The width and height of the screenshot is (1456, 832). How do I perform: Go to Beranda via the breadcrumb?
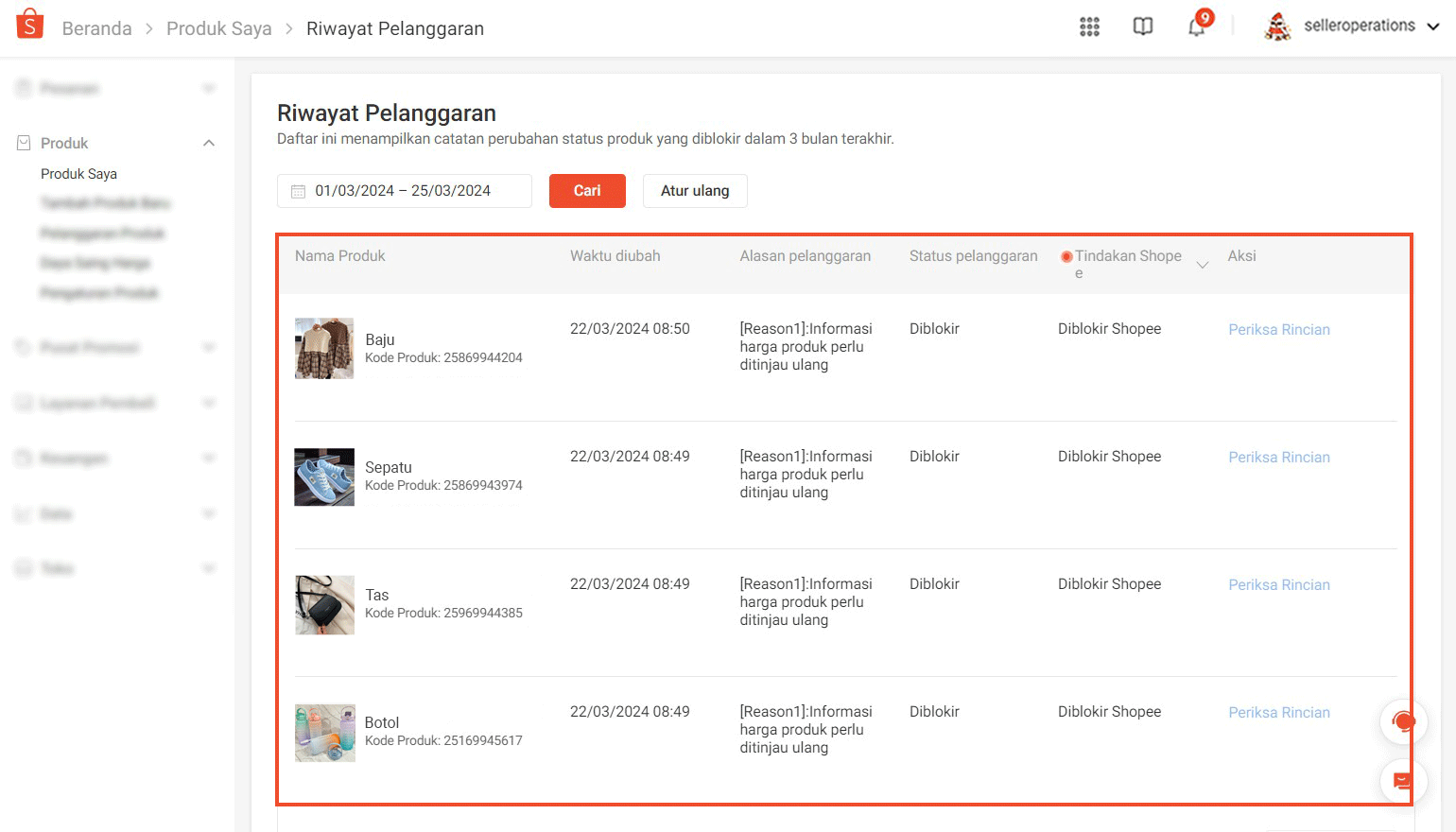click(96, 28)
